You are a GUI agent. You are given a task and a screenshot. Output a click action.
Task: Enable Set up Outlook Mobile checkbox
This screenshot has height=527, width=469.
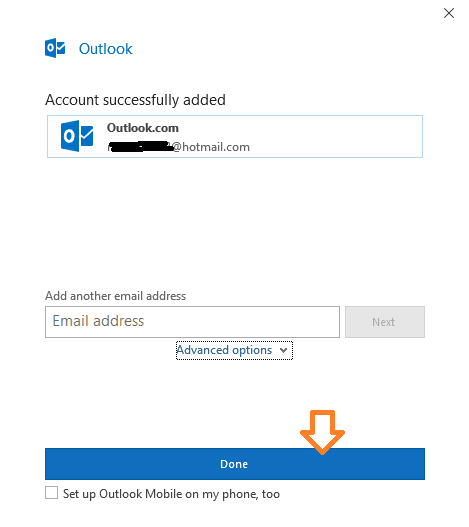51,493
